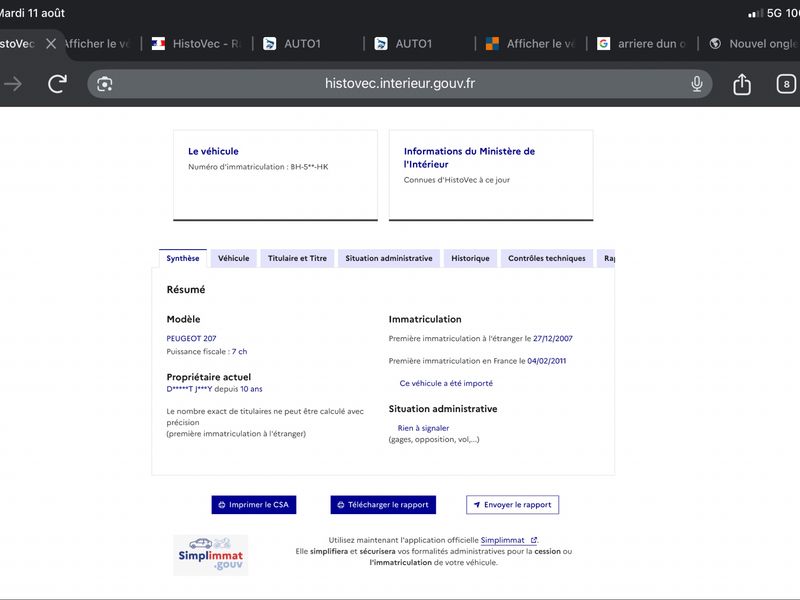Click the Imprimer le CSA button
The height and width of the screenshot is (600, 800).
pyautogui.click(x=254, y=505)
